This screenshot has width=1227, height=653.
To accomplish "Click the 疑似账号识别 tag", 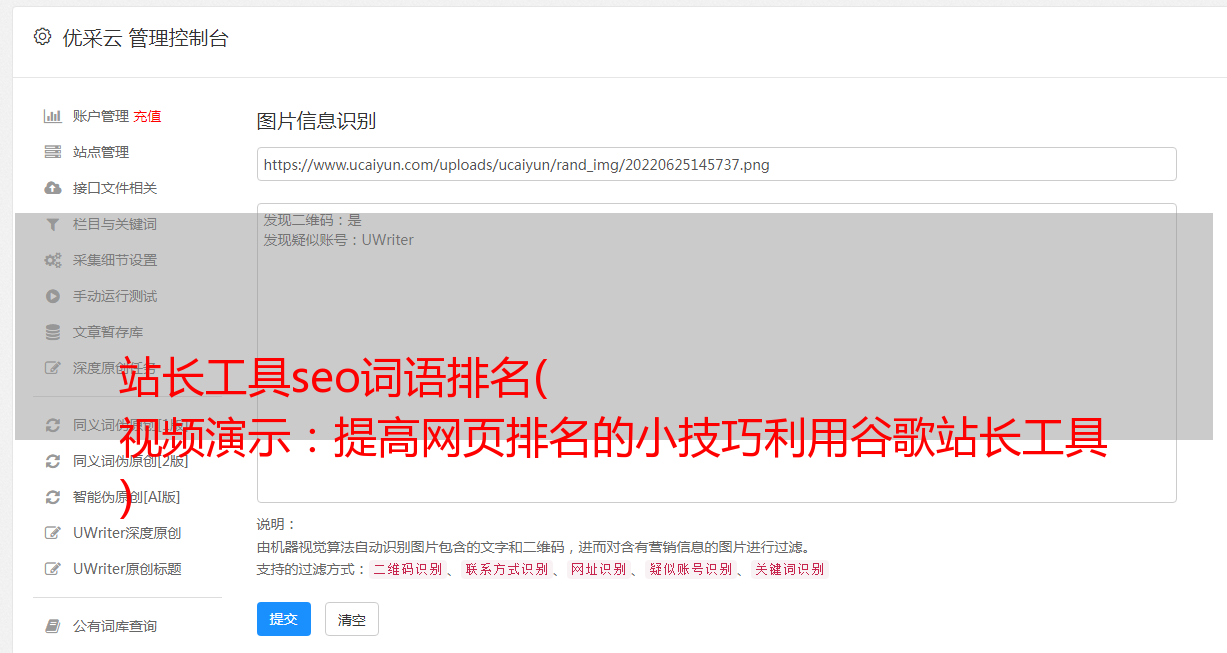I will (x=691, y=569).
